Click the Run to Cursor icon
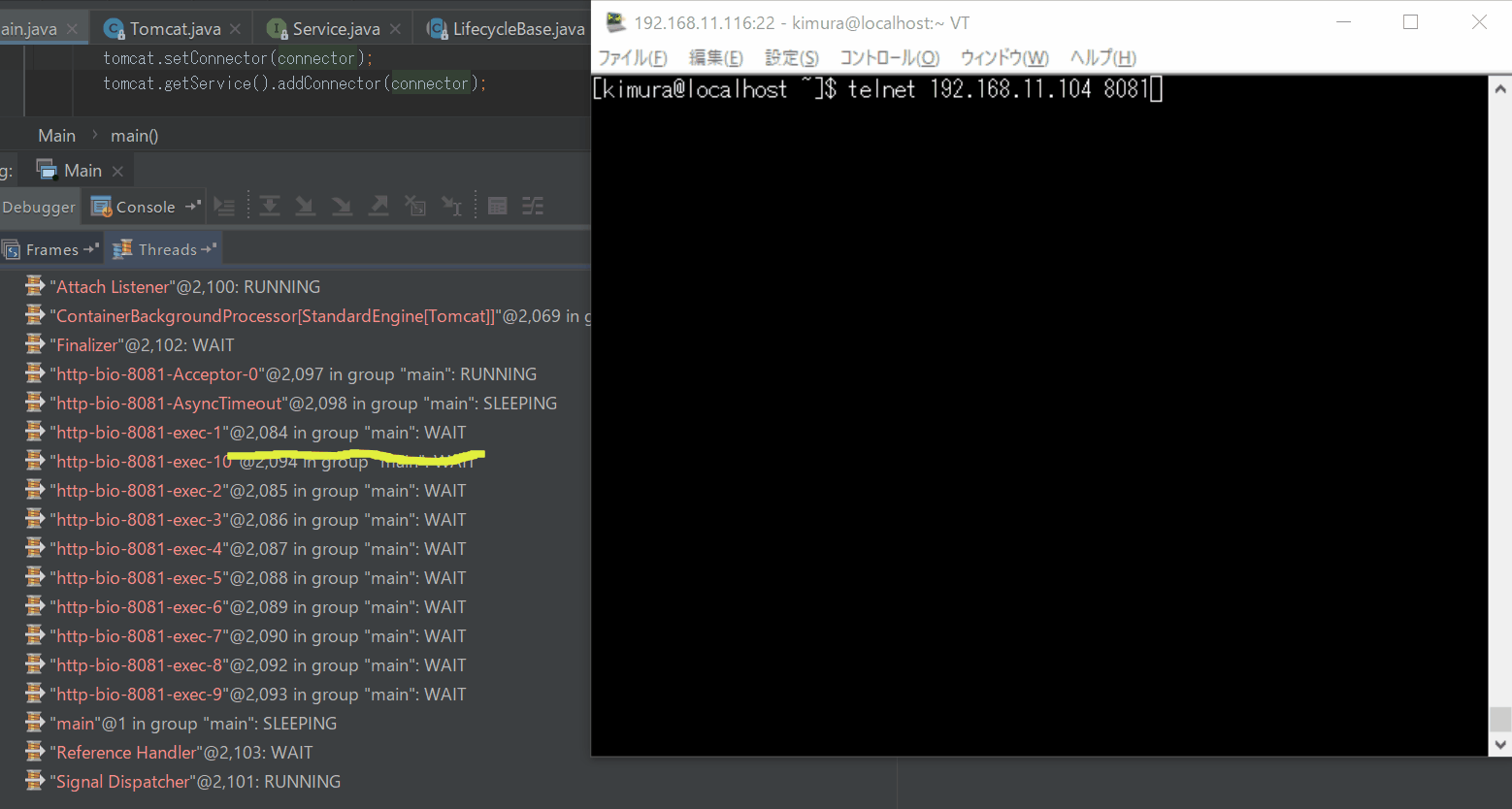The width and height of the screenshot is (1512, 809). click(452, 207)
